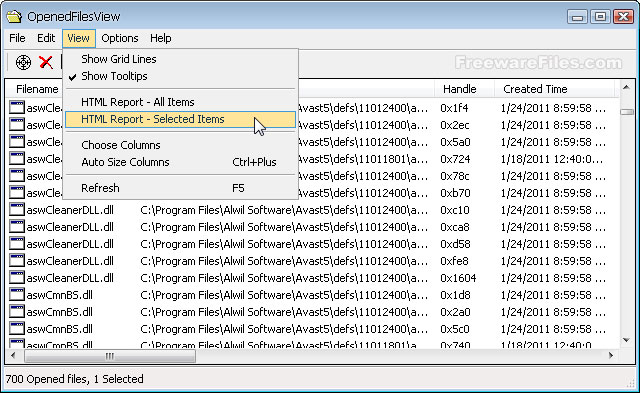The image size is (640, 393).
Task: Click the file icon of handle 0xd58 row
Action: click(x=17, y=244)
